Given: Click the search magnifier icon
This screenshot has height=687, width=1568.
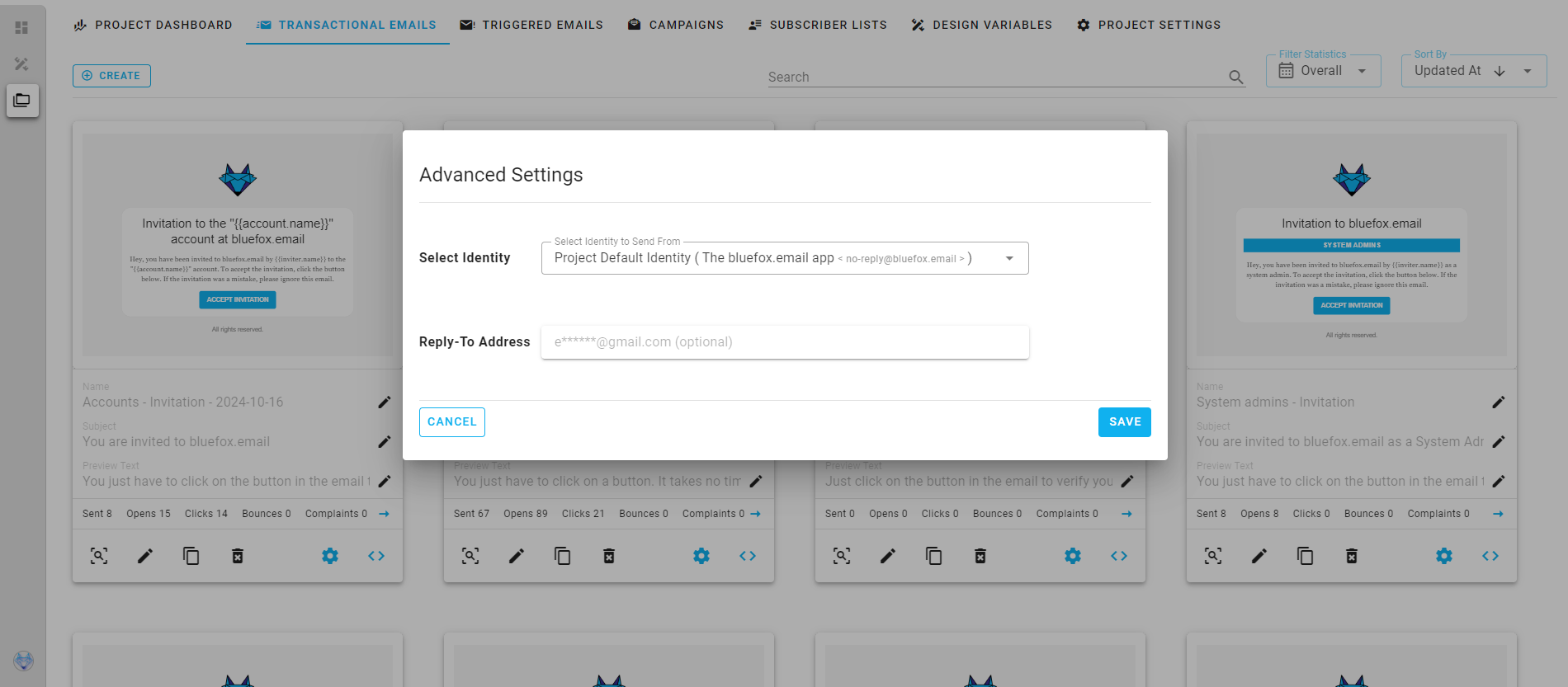Looking at the screenshot, I should click(x=1235, y=77).
